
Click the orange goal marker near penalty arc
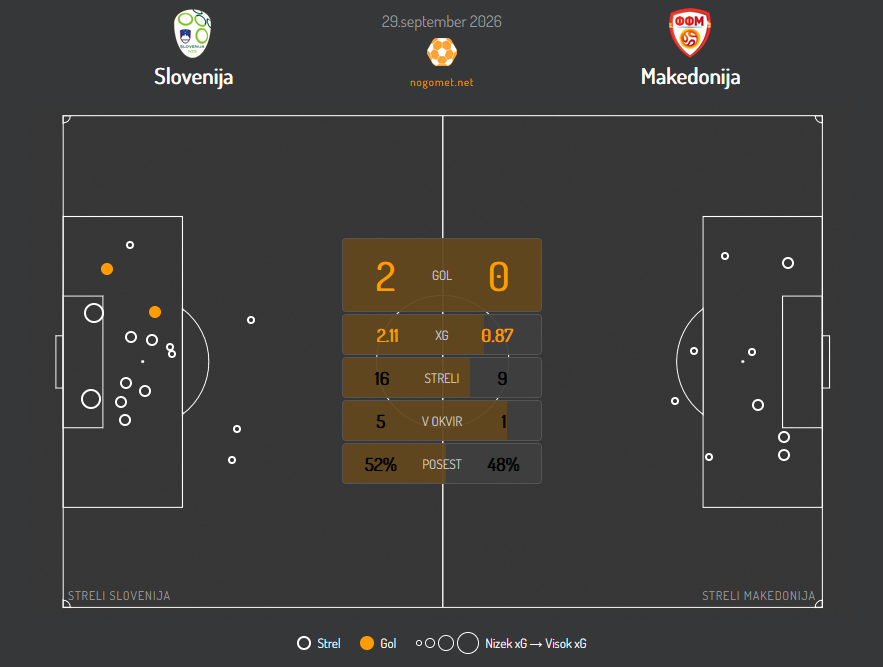tap(155, 312)
